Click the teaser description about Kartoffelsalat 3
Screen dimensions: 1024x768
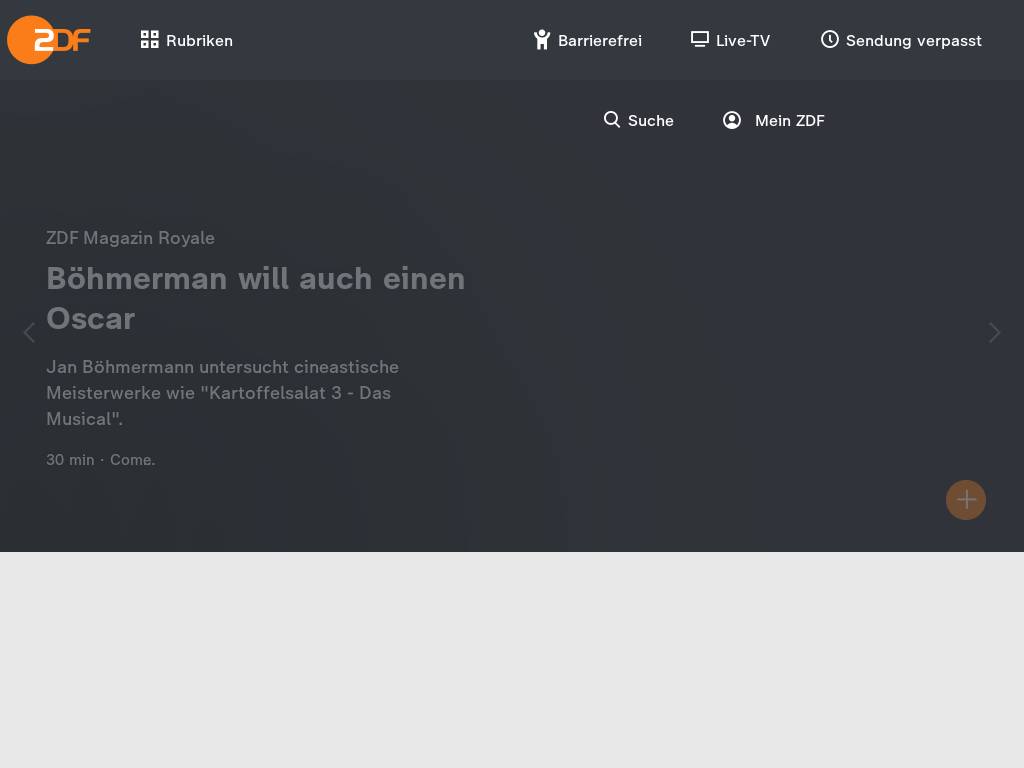point(223,393)
